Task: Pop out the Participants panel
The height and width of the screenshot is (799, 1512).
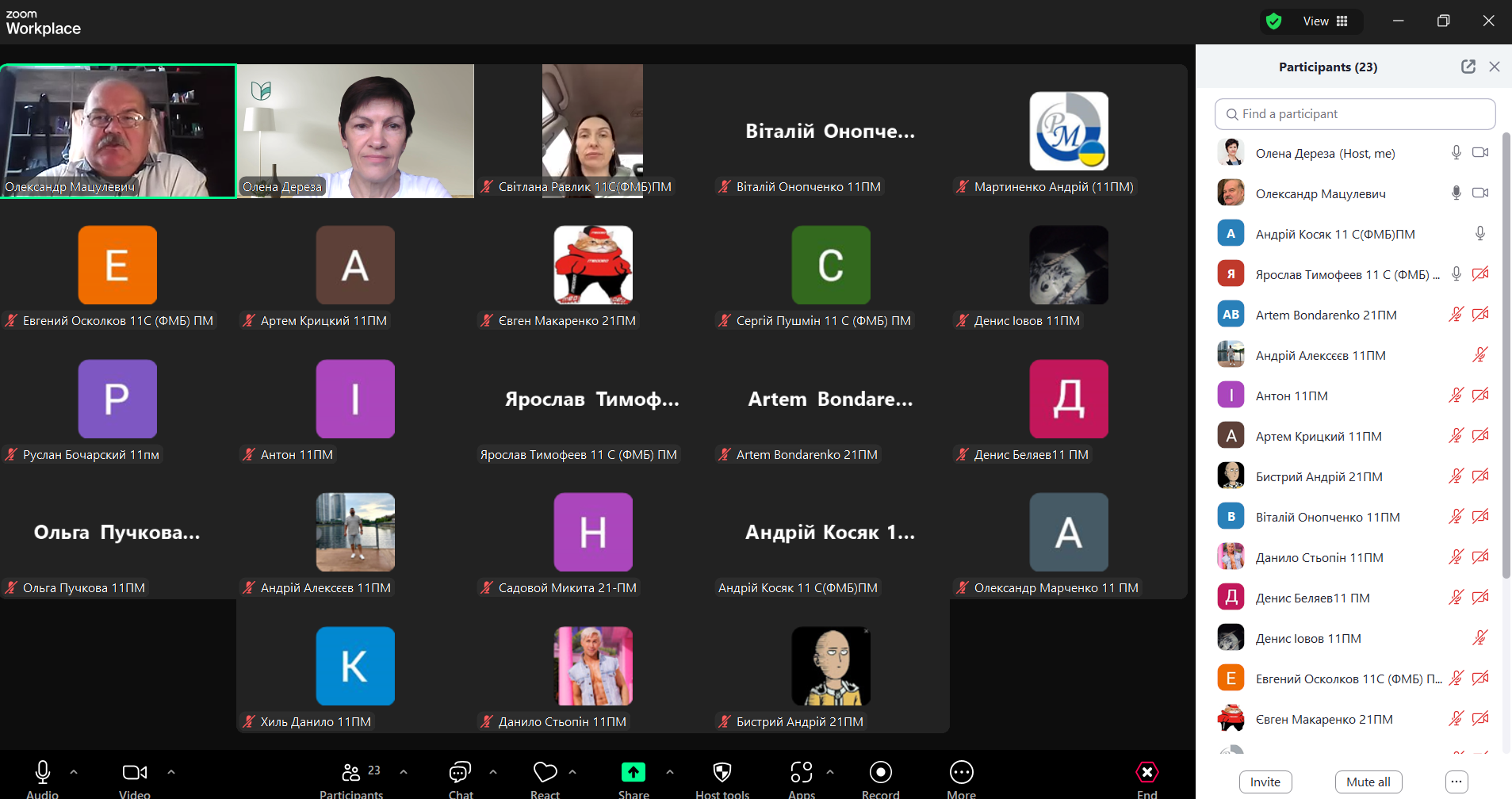Action: pyautogui.click(x=1468, y=67)
